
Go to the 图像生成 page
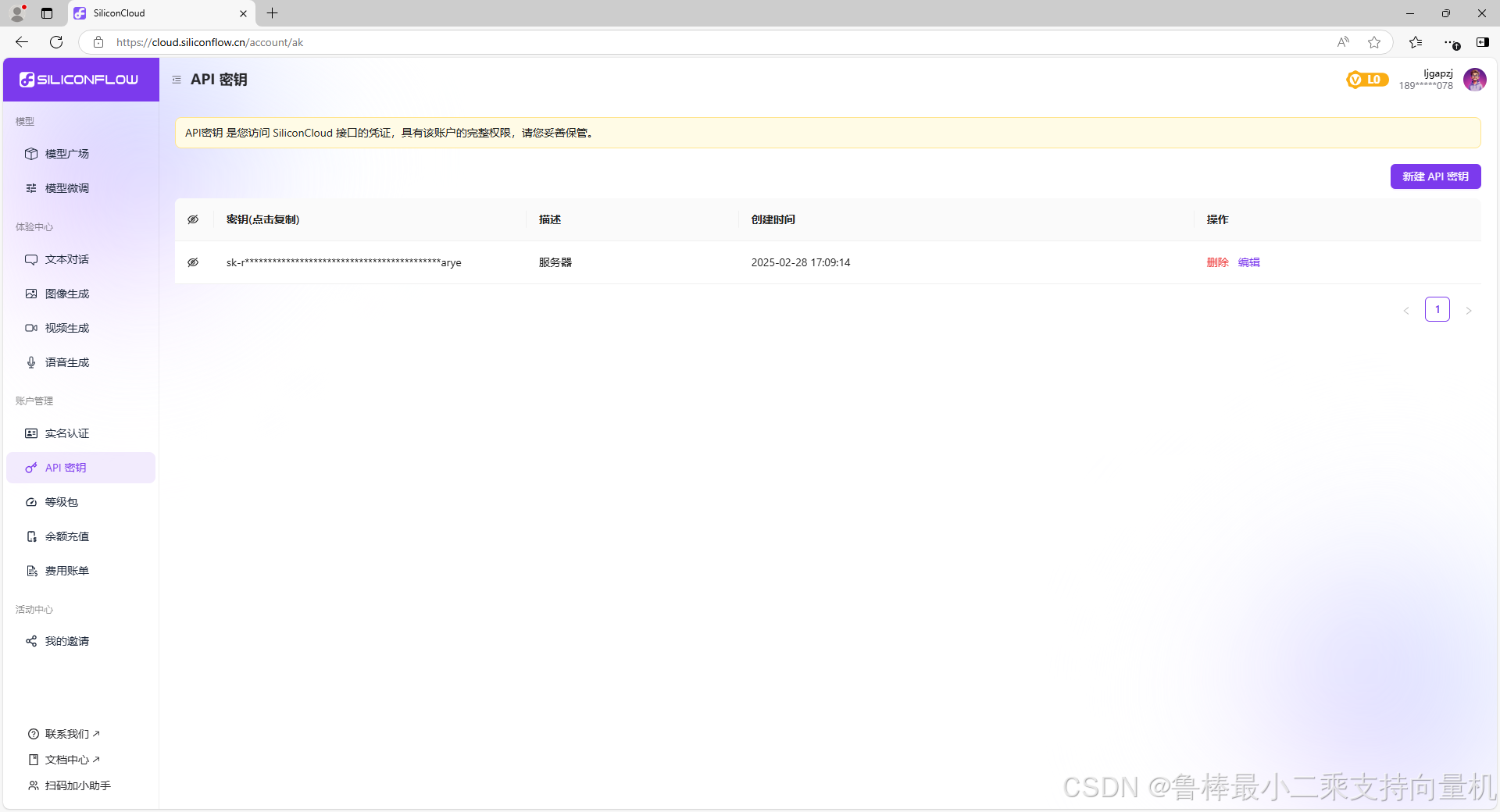[x=80, y=294]
